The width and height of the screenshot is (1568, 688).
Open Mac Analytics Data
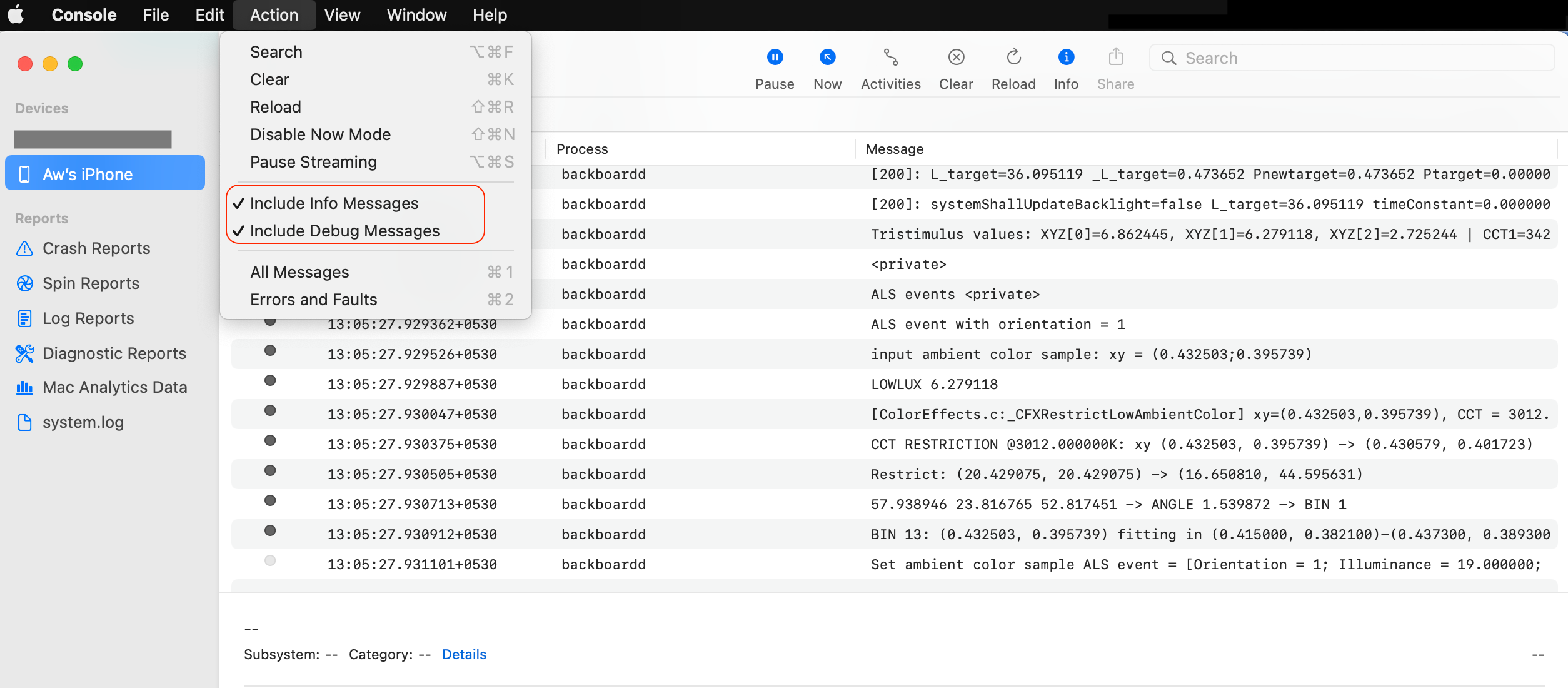click(x=114, y=387)
